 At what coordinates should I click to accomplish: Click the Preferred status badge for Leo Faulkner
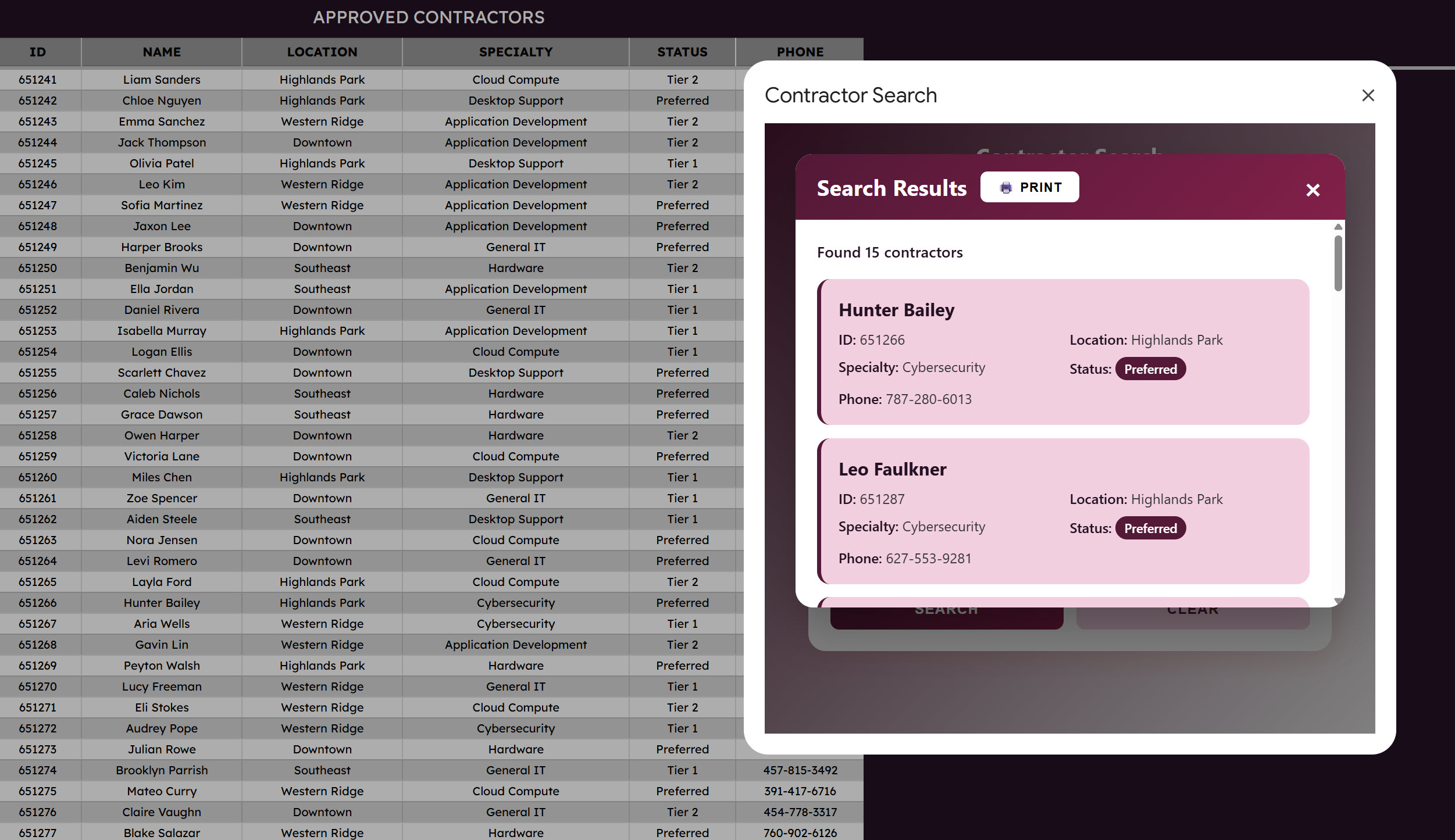click(1150, 528)
